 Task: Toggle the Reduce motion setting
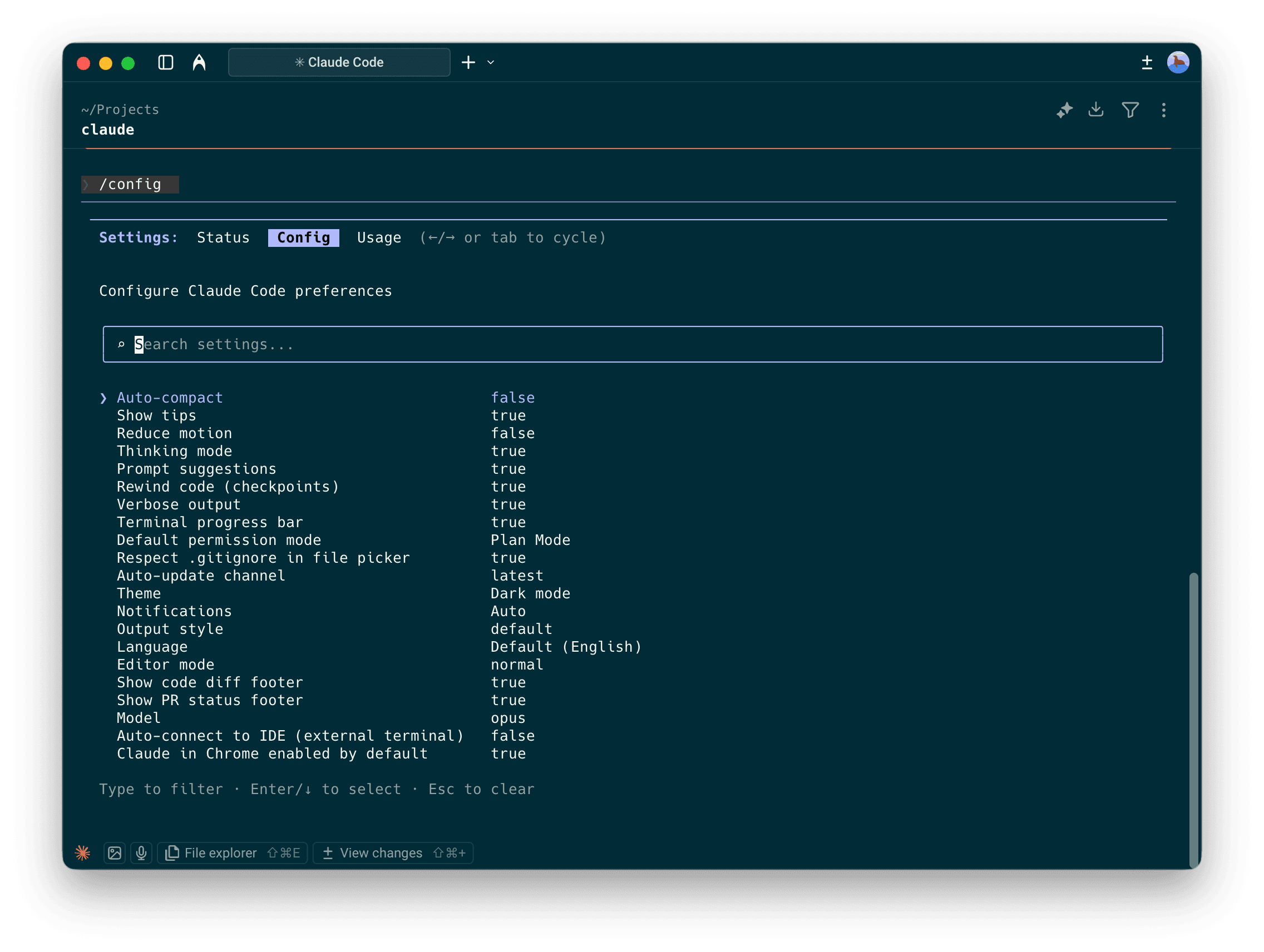pyautogui.click(x=174, y=433)
